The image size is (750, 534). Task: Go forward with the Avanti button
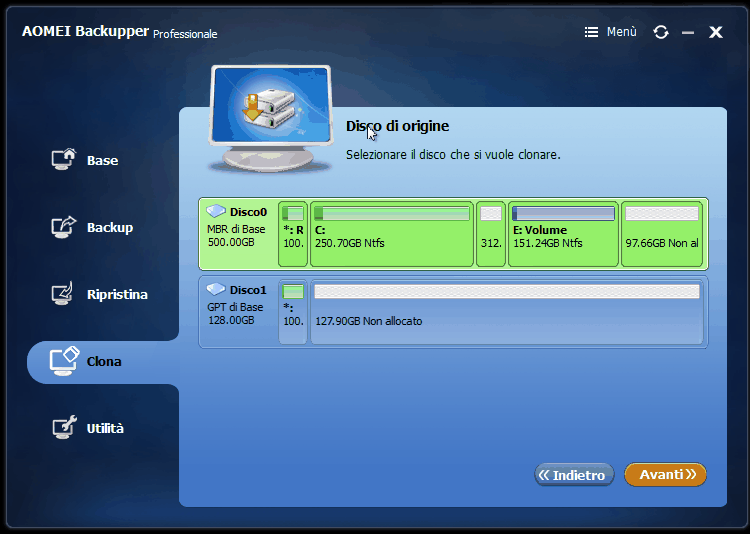[x=665, y=474]
